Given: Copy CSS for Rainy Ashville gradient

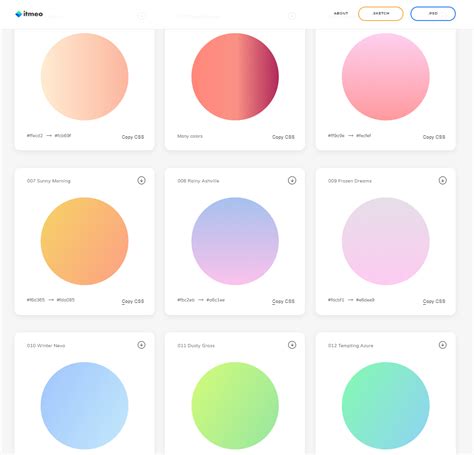Looking at the screenshot, I should [283, 301].
